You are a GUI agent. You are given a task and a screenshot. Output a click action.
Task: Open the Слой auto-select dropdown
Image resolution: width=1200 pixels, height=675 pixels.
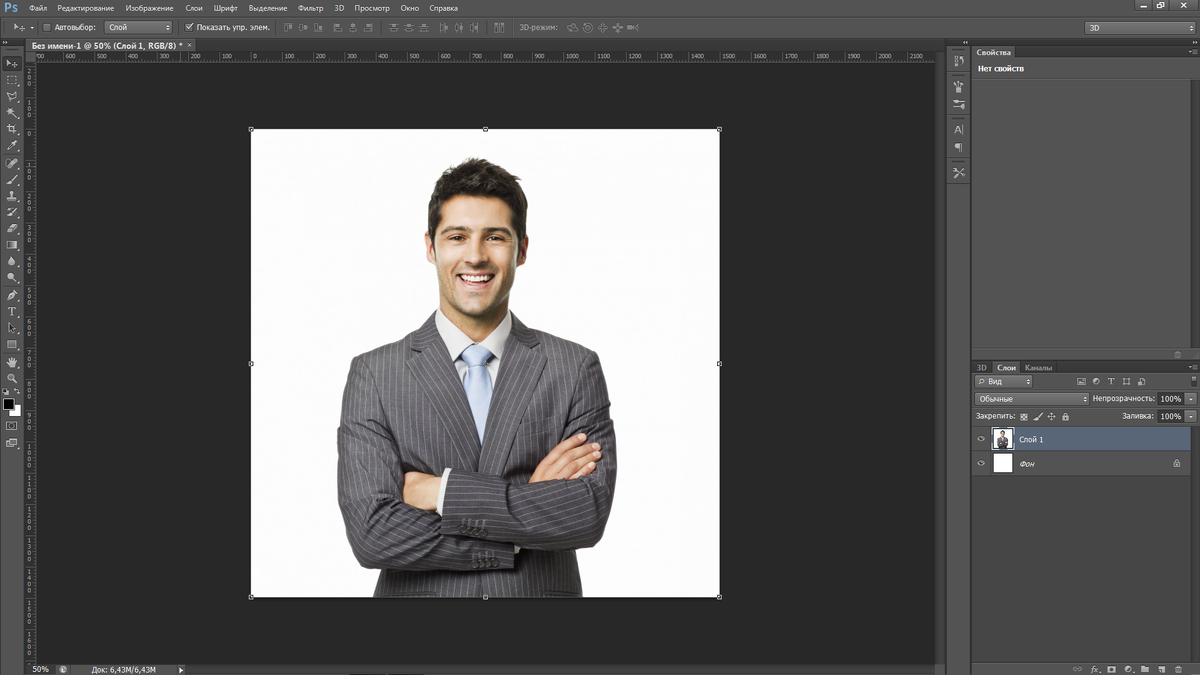point(138,27)
